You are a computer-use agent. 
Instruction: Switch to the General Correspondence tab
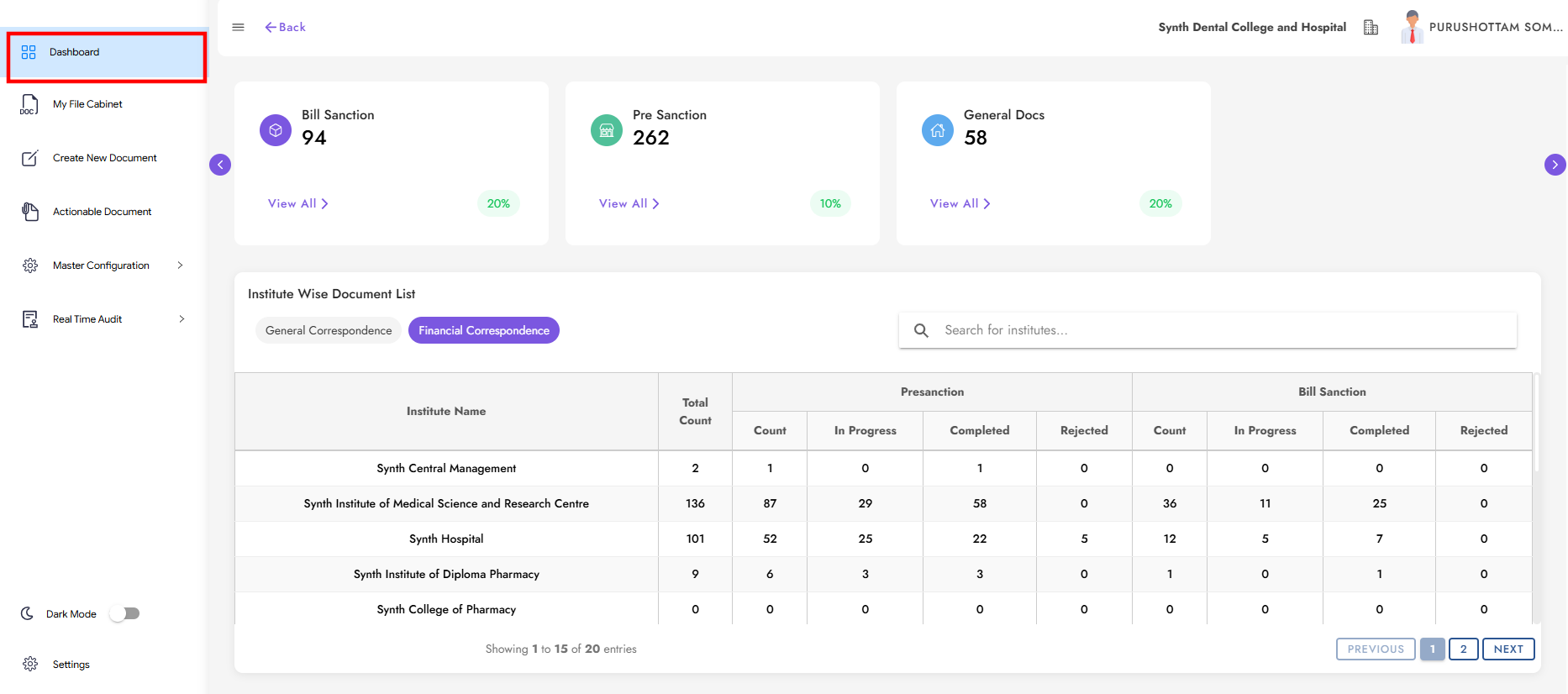329,330
